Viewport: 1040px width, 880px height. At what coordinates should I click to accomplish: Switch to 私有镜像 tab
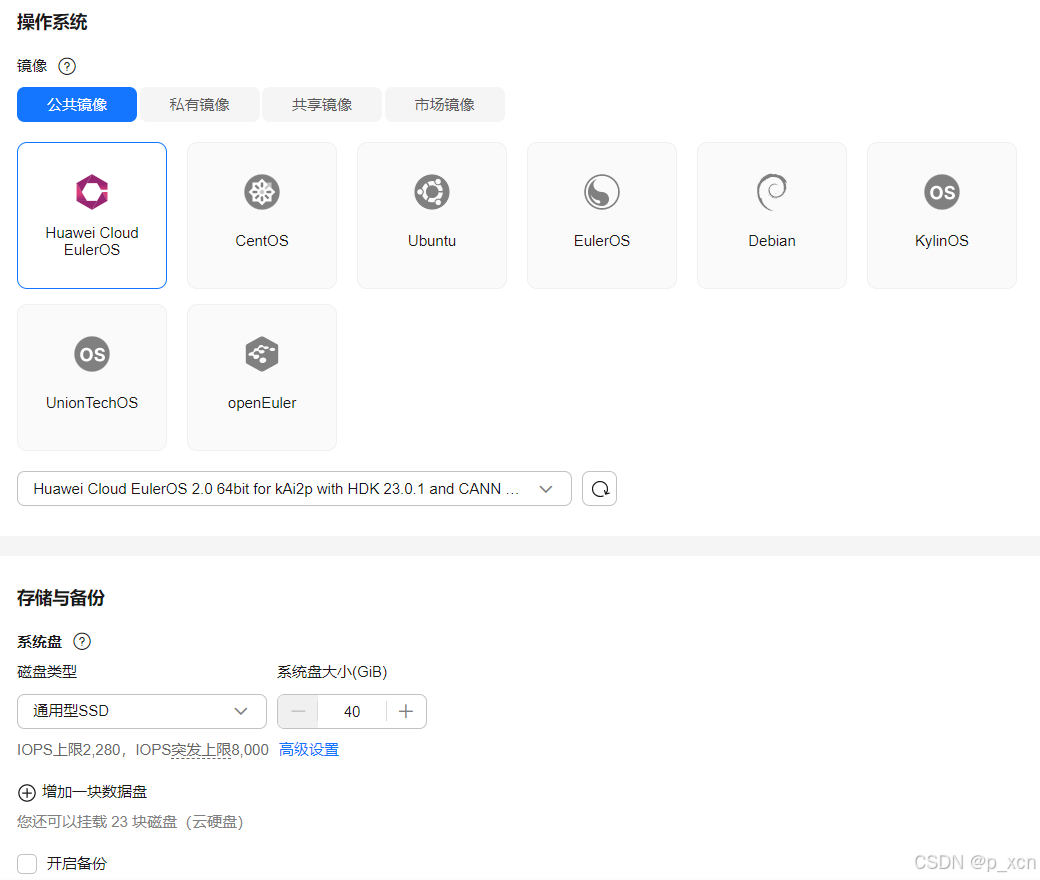pyautogui.click(x=200, y=105)
